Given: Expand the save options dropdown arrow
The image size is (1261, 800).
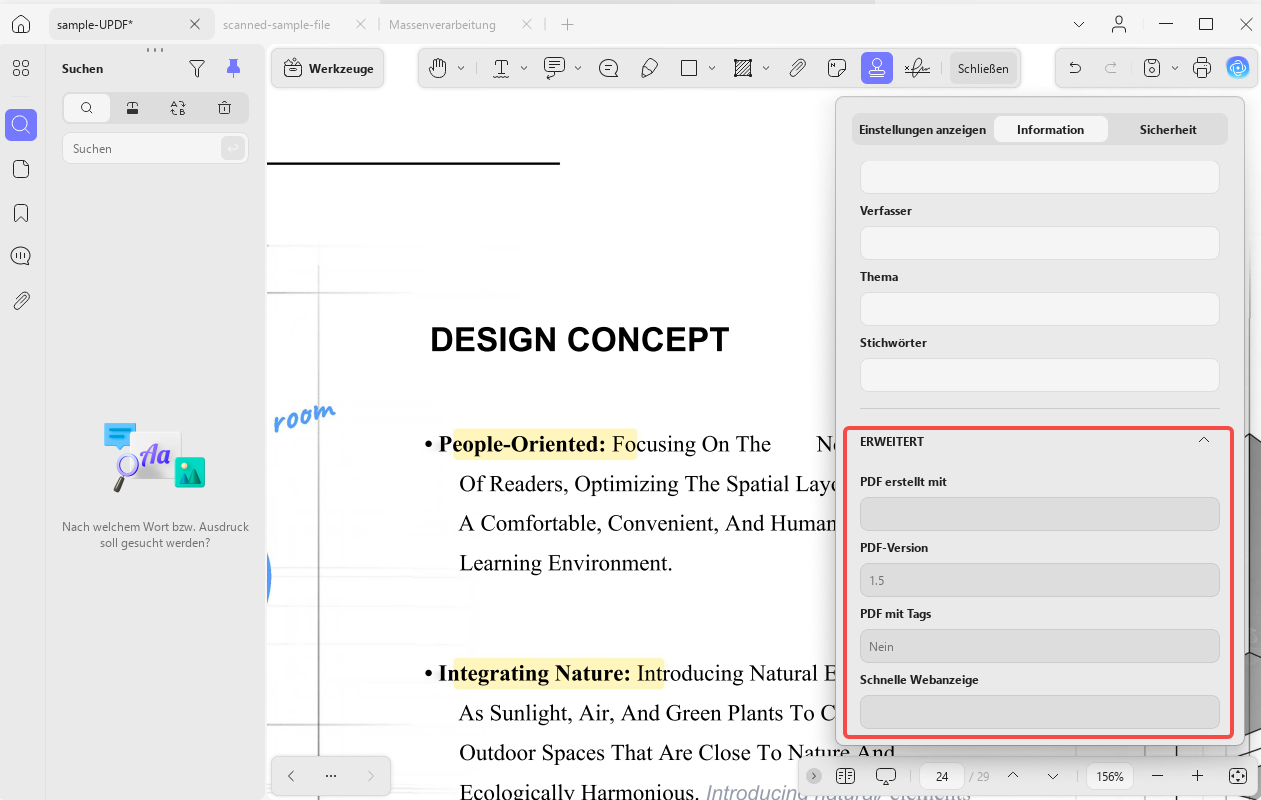Looking at the screenshot, I should pyautogui.click(x=1175, y=68).
